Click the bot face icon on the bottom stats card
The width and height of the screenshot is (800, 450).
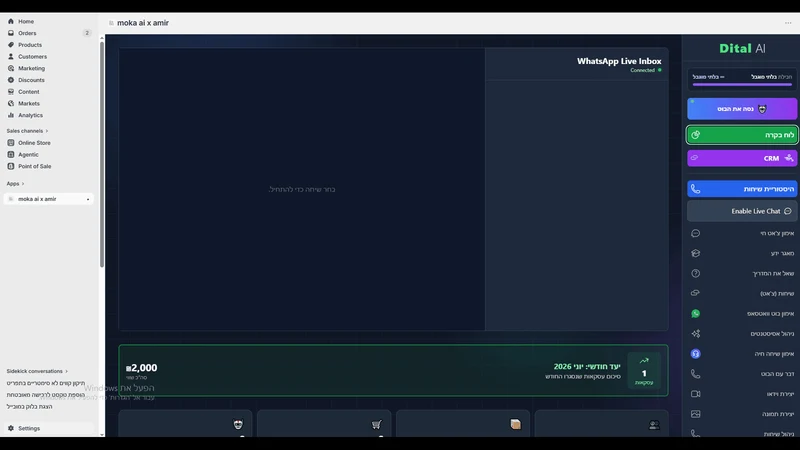(238, 424)
